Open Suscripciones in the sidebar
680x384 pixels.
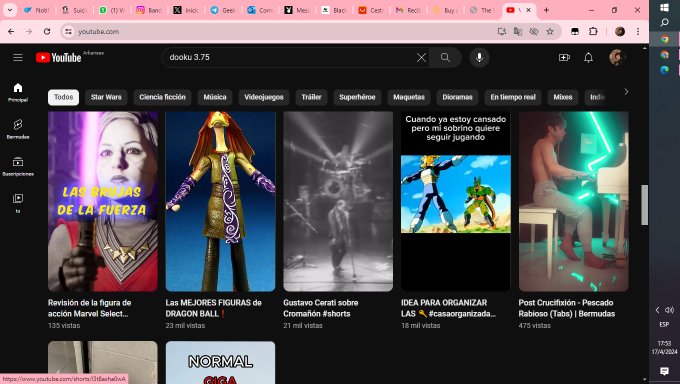click(18, 166)
